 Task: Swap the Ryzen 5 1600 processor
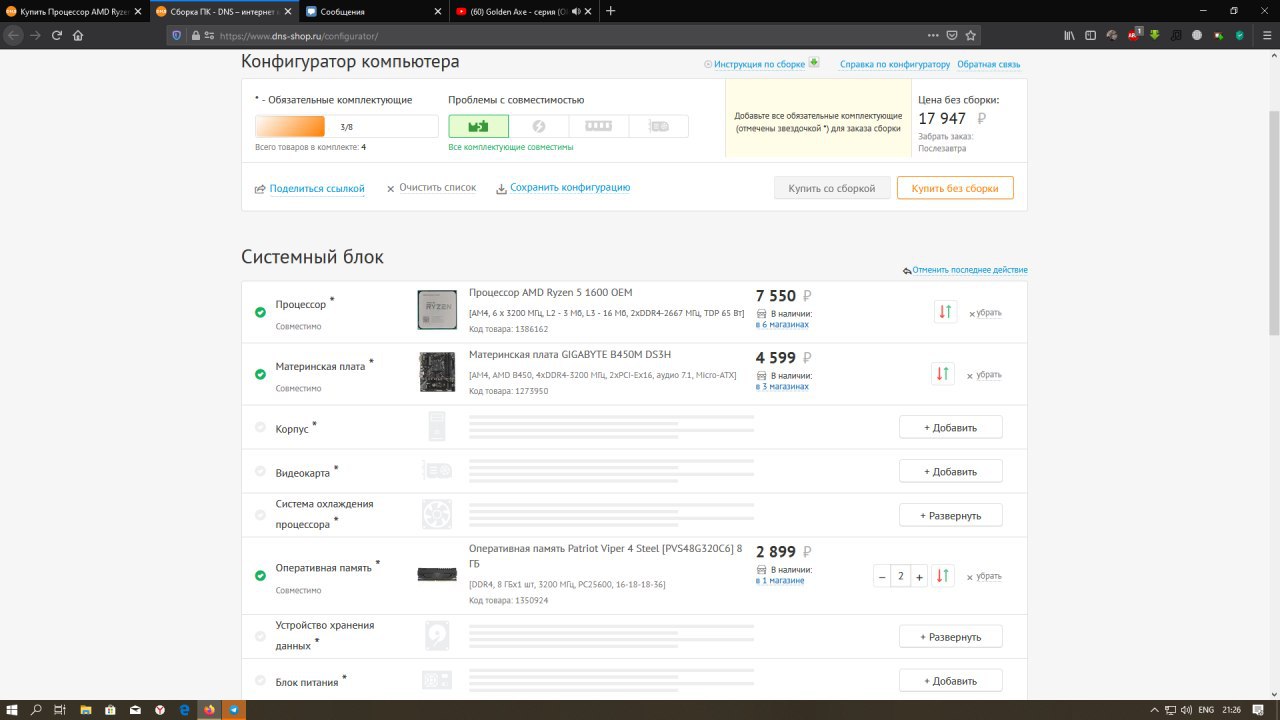945,312
